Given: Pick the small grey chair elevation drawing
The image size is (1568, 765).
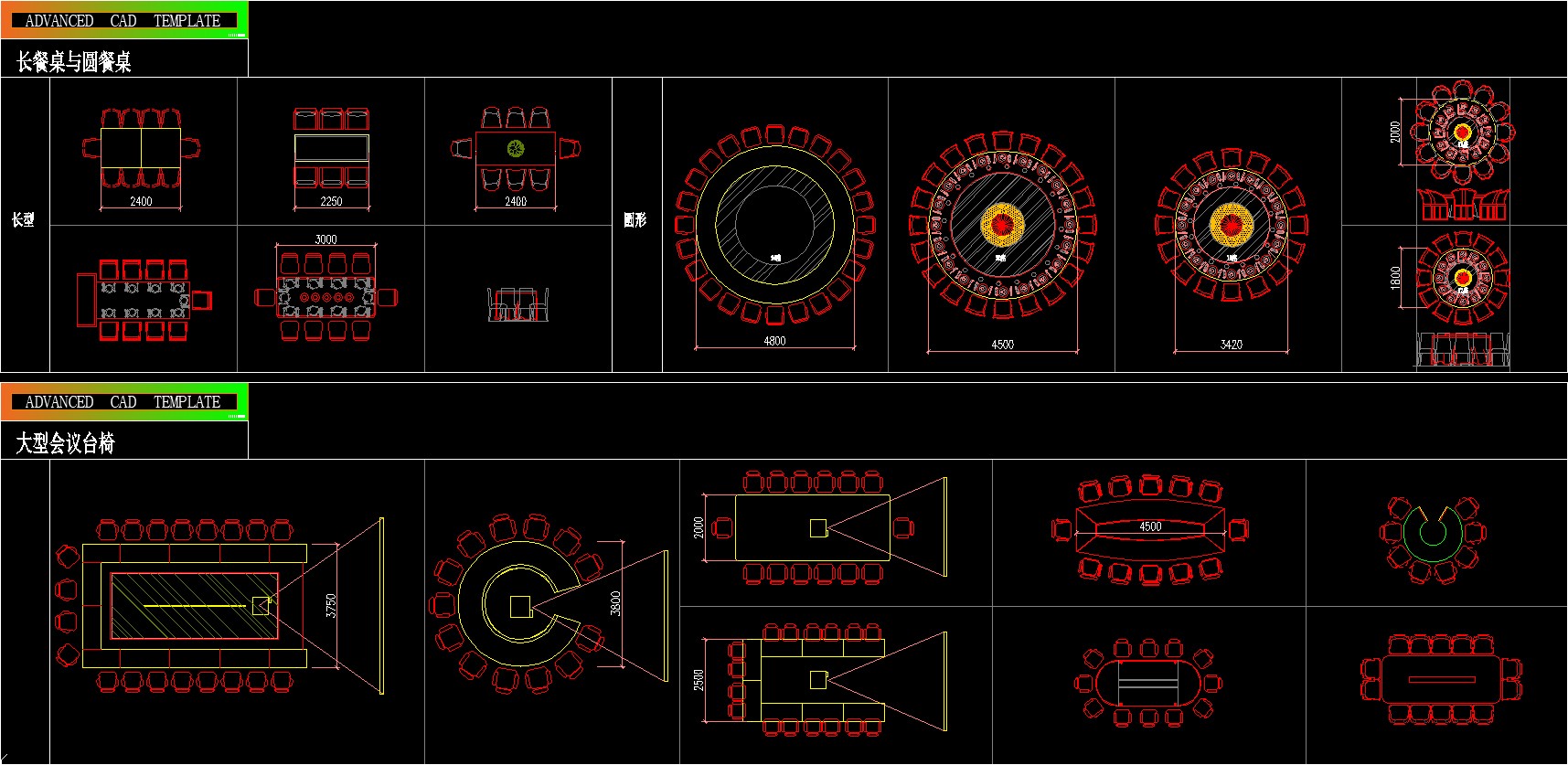Looking at the screenshot, I should click(x=517, y=304).
